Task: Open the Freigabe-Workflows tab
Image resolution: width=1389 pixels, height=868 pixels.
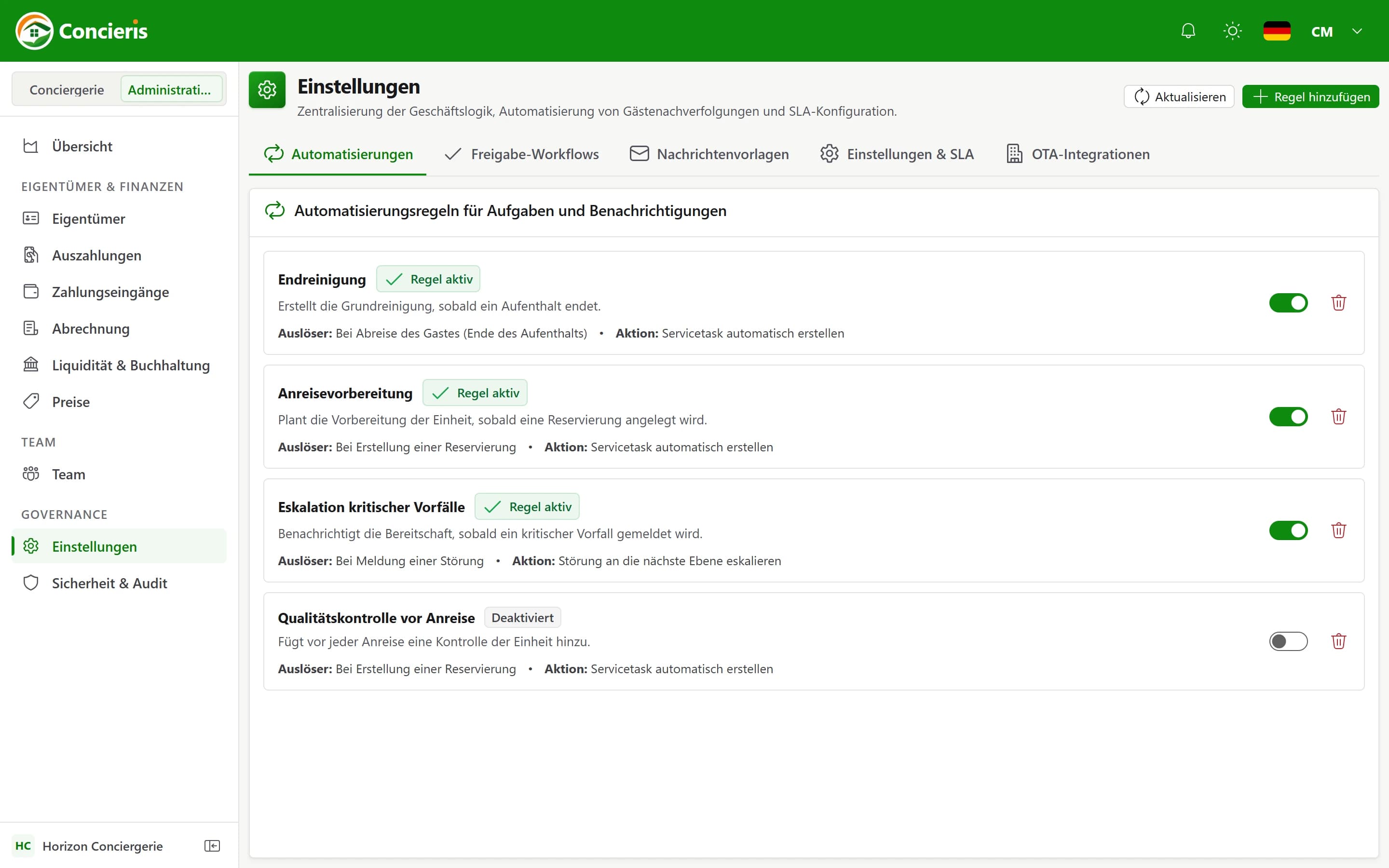Action: pos(521,154)
